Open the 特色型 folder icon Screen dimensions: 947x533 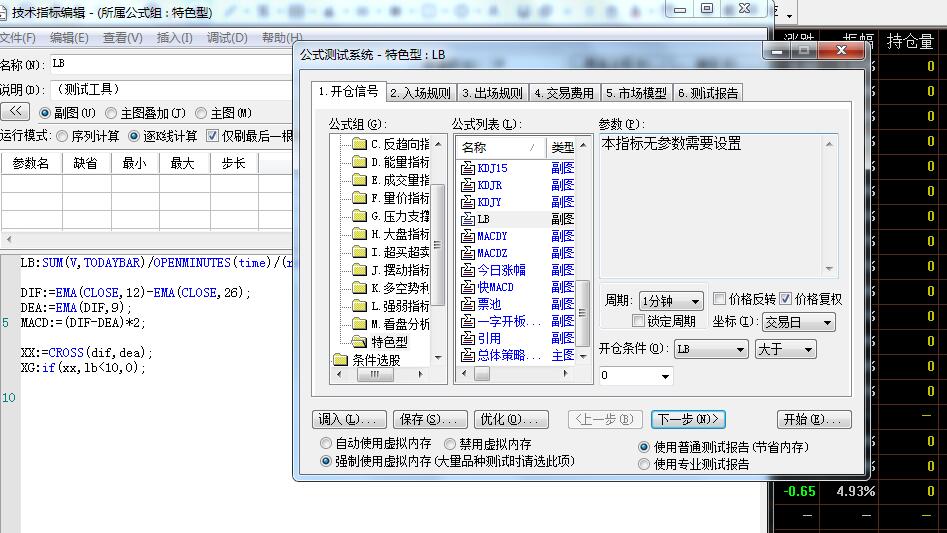click(x=360, y=342)
